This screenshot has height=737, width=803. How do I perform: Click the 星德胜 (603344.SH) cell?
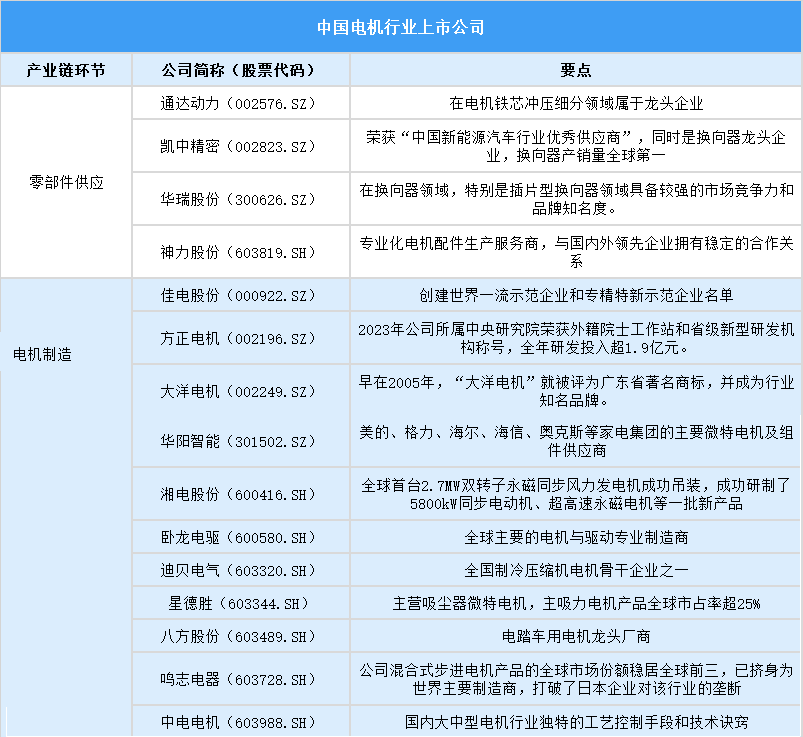(238, 603)
